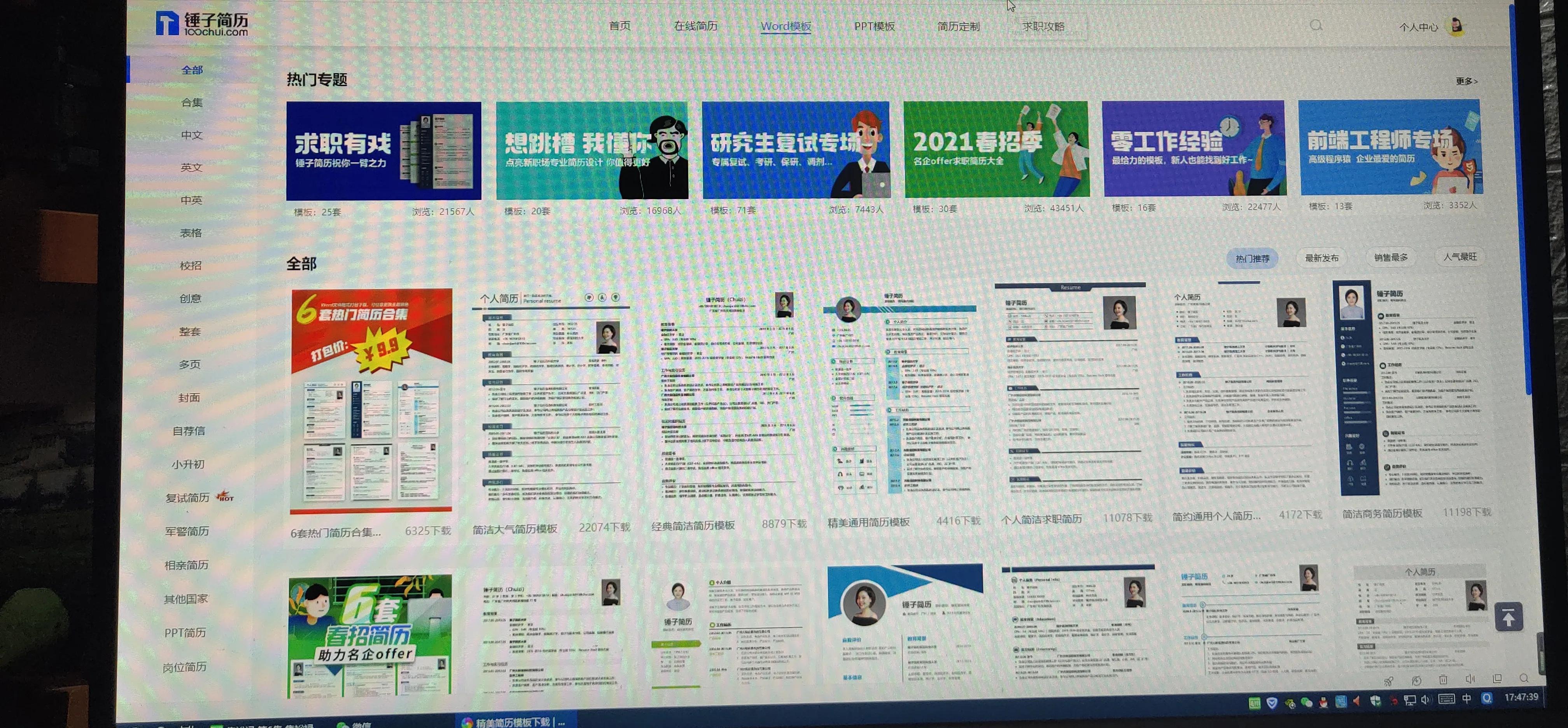The height and width of the screenshot is (728, 1568).
Task: Click the overlapping windows icon in browser status bar
Action: (x=1497, y=679)
